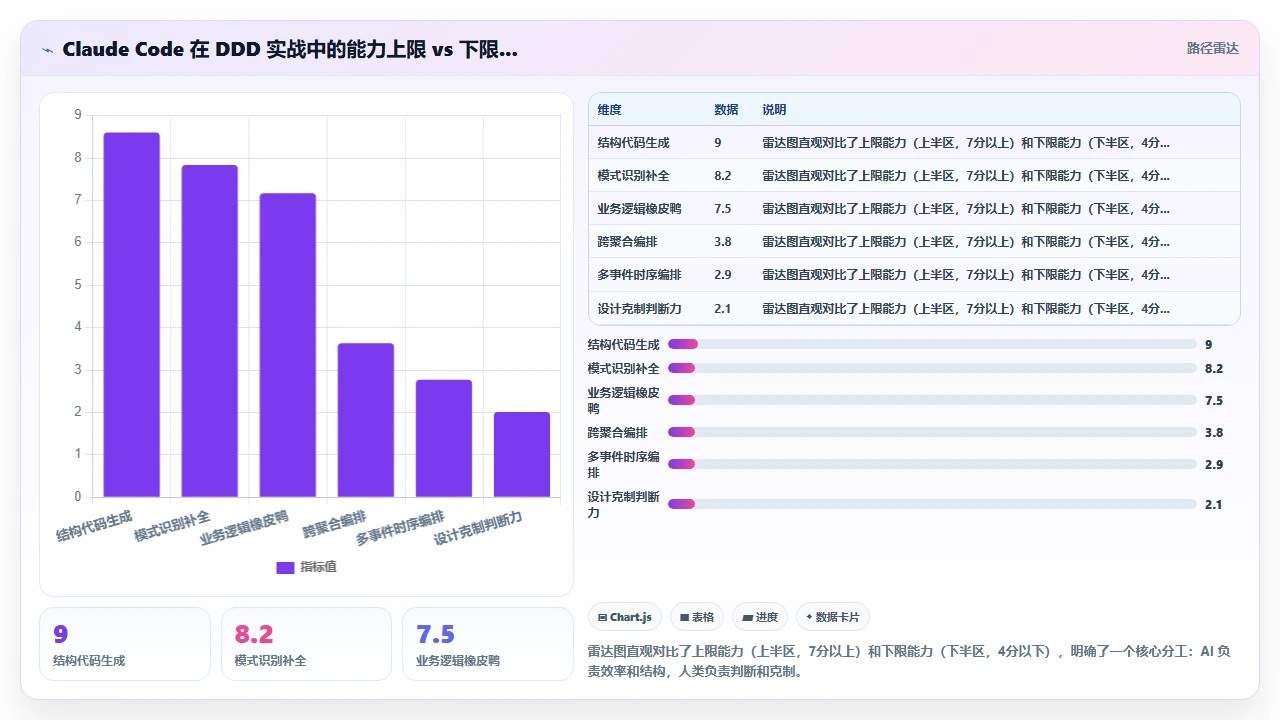Click the 多事件时序编排 bar in chart
This screenshot has width=1280, height=720.
point(443,438)
